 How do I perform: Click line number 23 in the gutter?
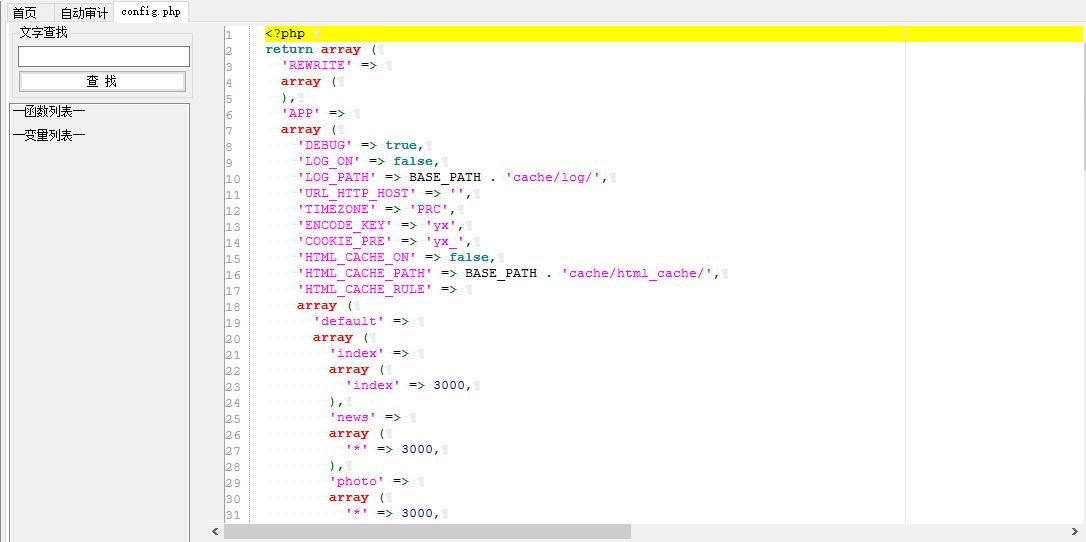(x=232, y=387)
